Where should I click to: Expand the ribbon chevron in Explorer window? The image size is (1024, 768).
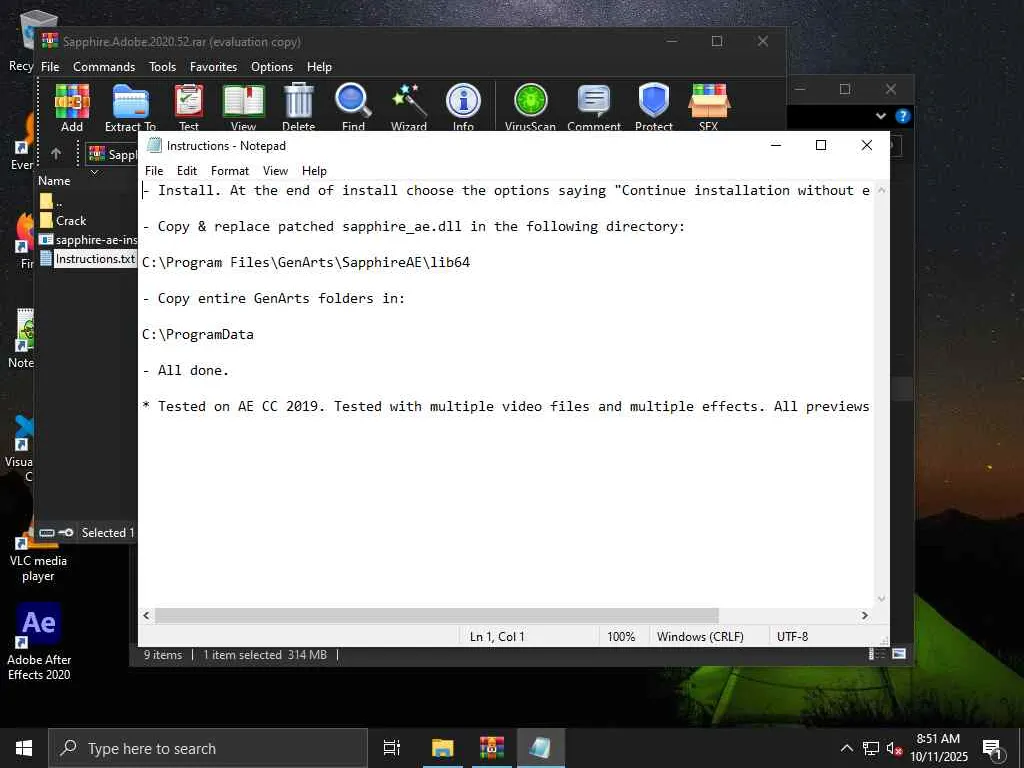pos(881,116)
